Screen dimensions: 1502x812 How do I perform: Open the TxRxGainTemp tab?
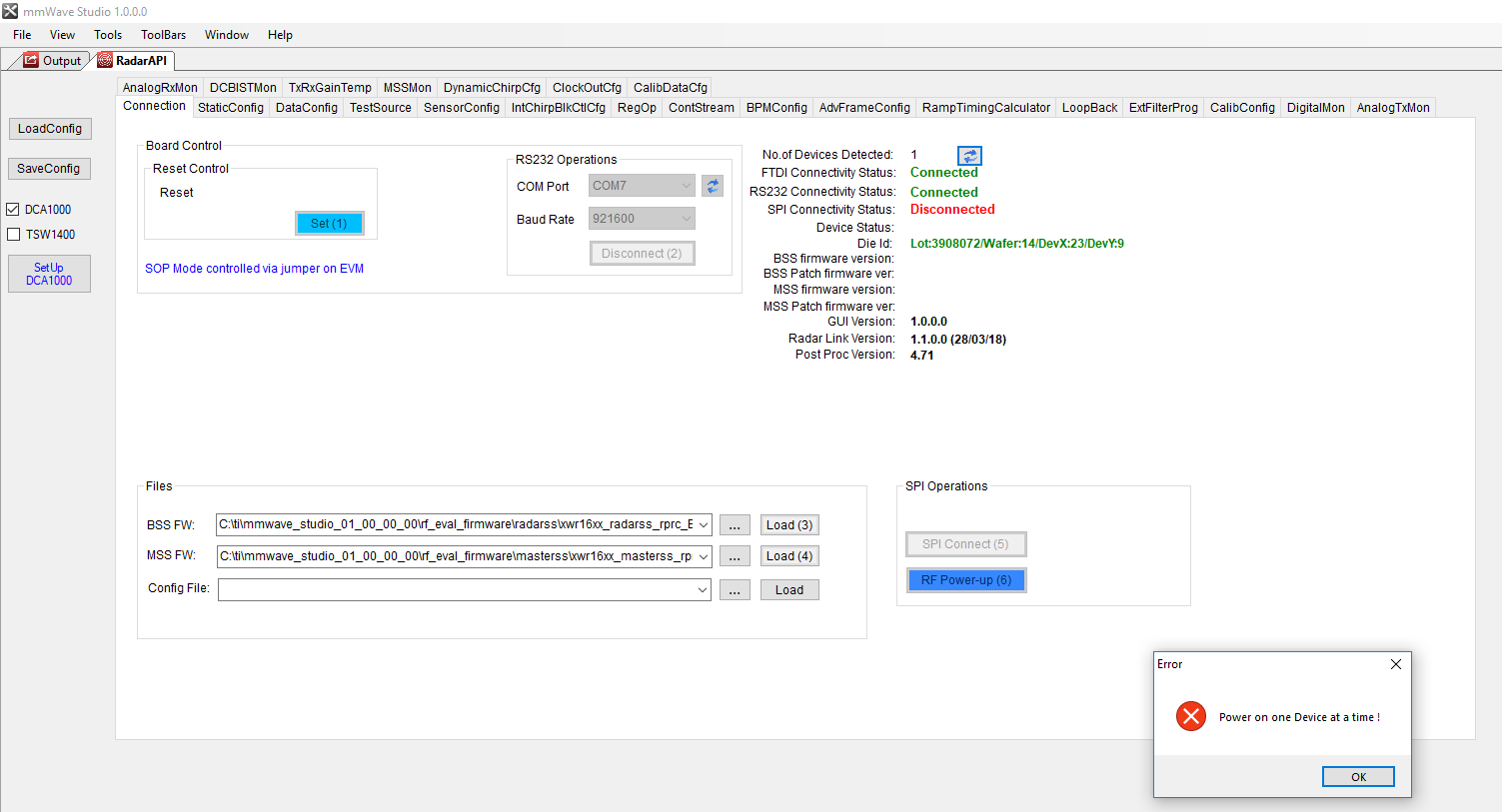pyautogui.click(x=330, y=88)
